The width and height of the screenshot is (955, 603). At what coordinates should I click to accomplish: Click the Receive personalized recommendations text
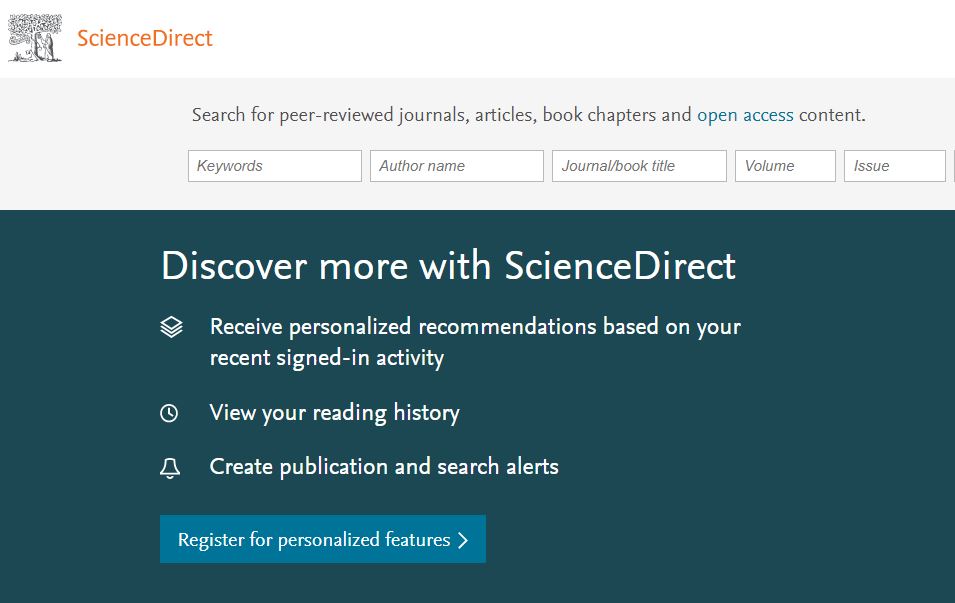[475, 327]
